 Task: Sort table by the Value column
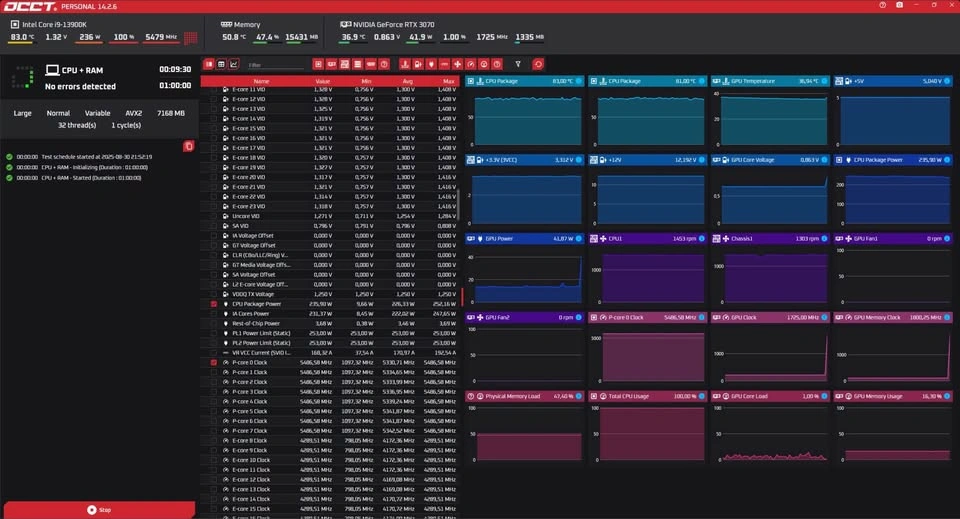323,81
